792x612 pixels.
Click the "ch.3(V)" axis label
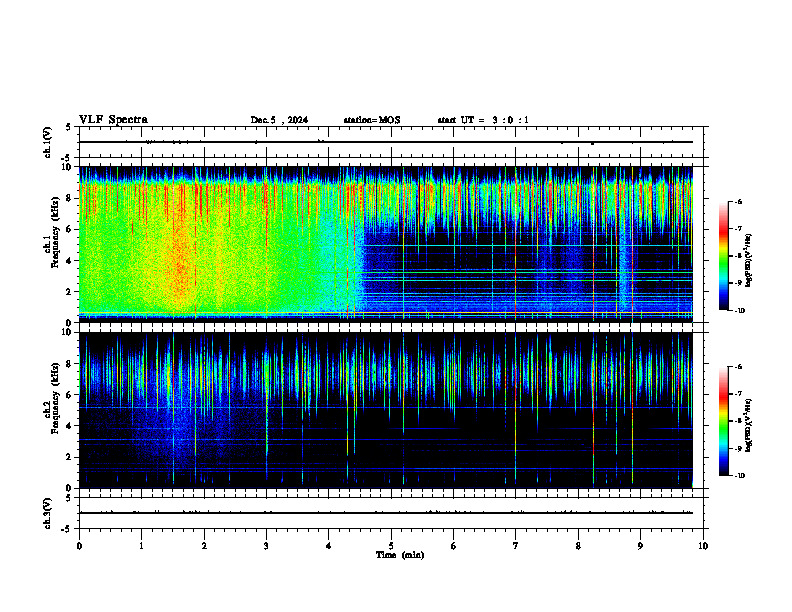point(48,513)
